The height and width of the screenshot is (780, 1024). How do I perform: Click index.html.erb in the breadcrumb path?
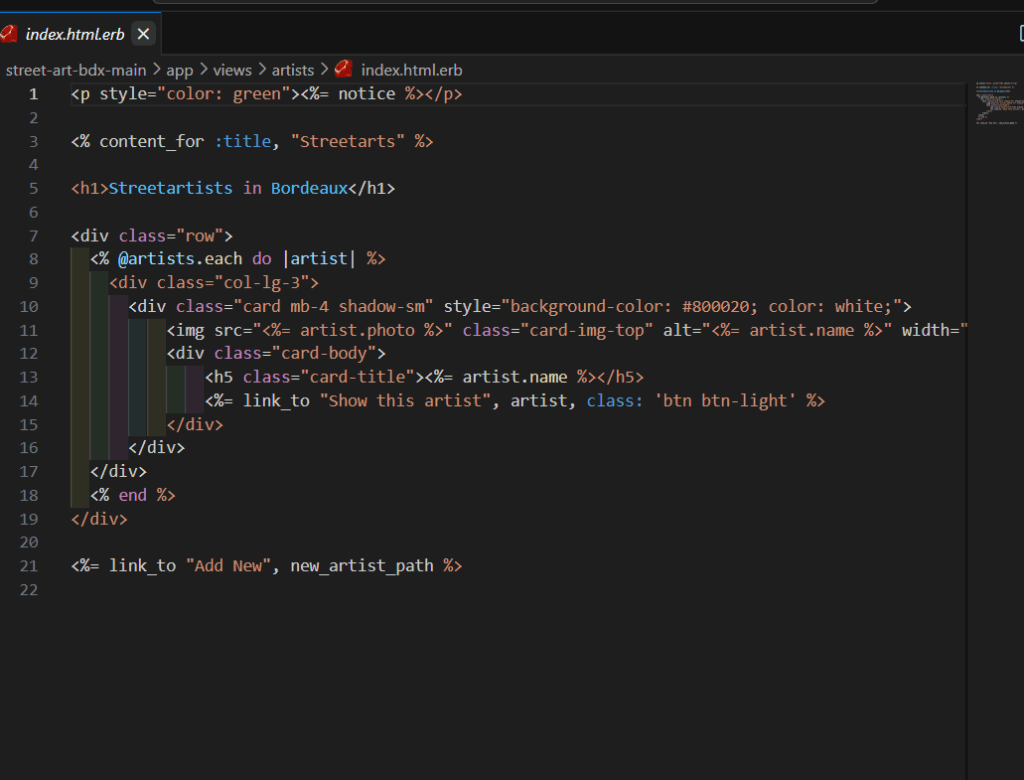coord(412,69)
